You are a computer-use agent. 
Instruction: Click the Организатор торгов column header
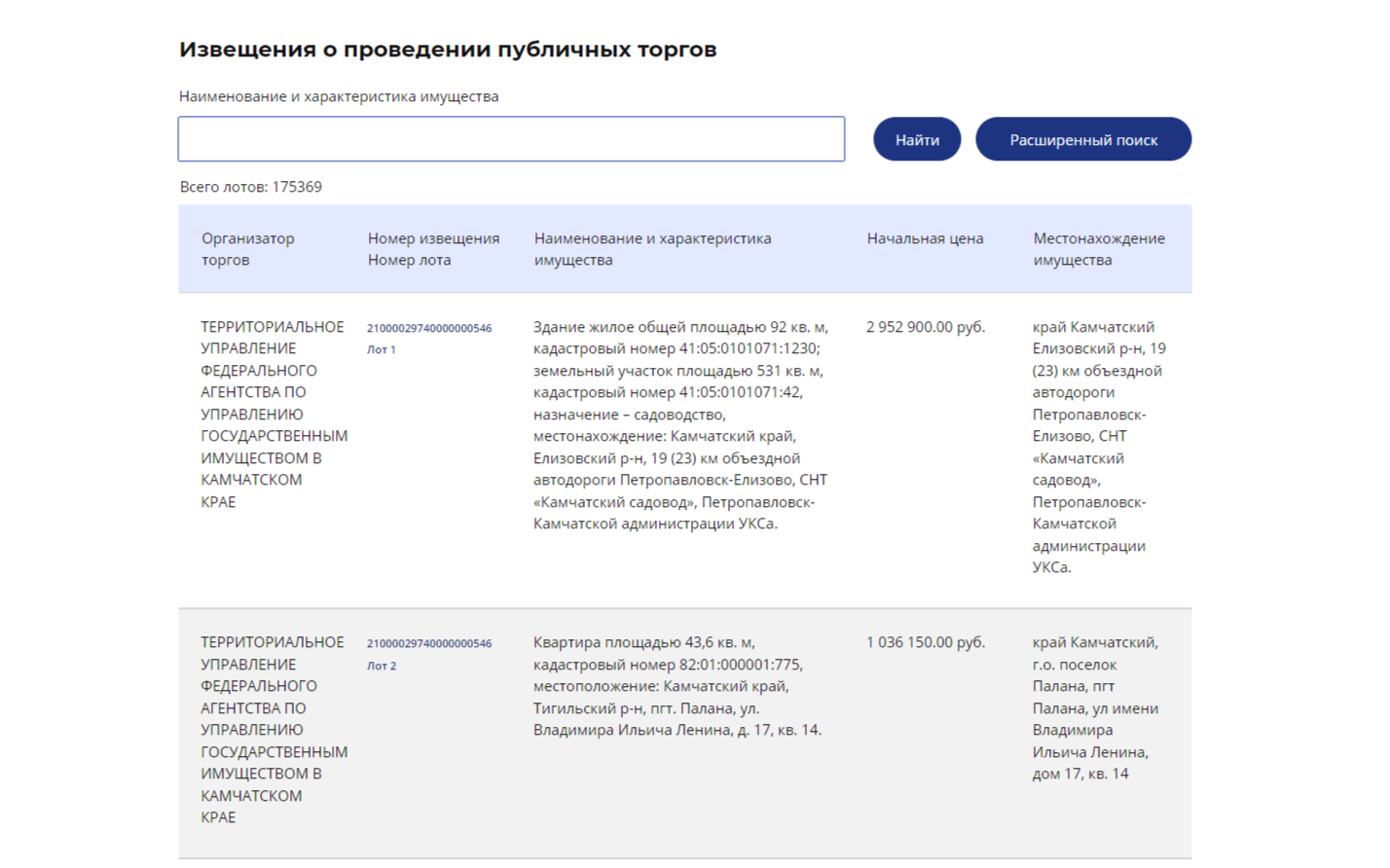click(247, 249)
